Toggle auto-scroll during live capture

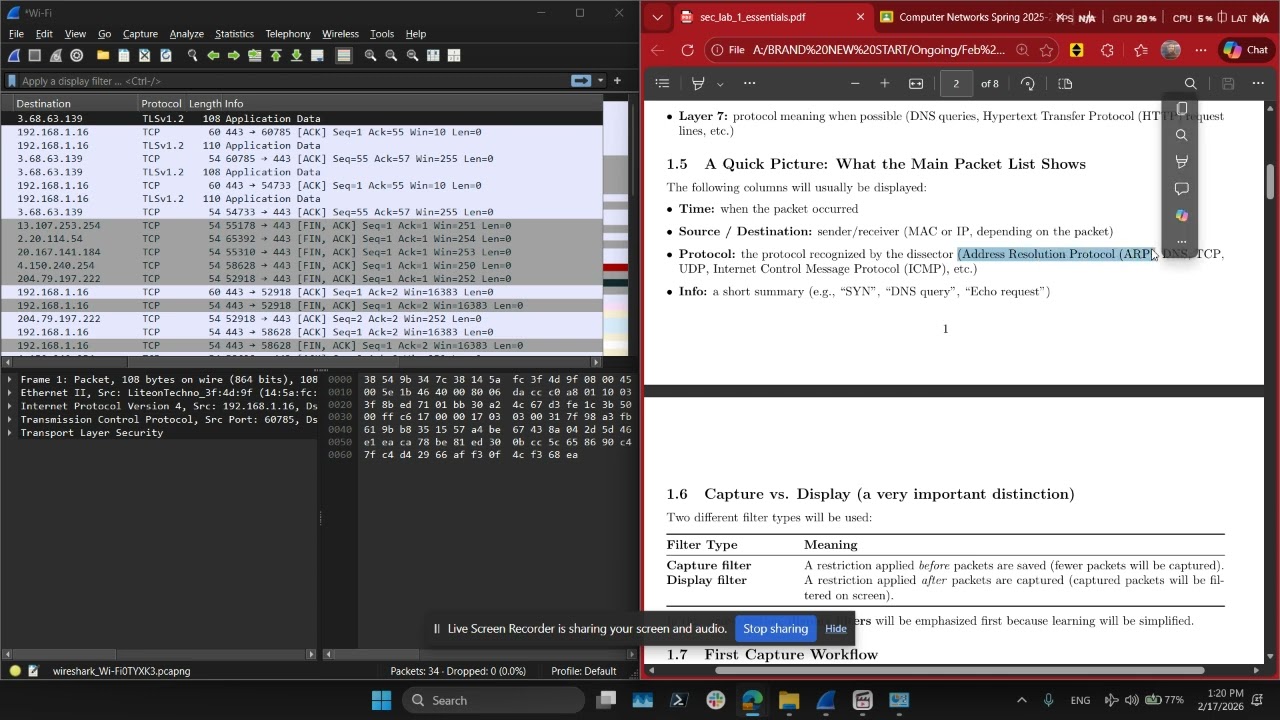pyautogui.click(x=318, y=56)
